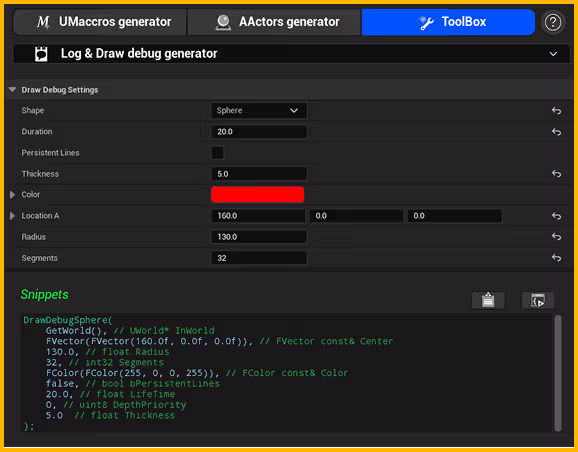578x452 pixels.
Task: Switch to the AActors generator tab
Action: click(275, 22)
